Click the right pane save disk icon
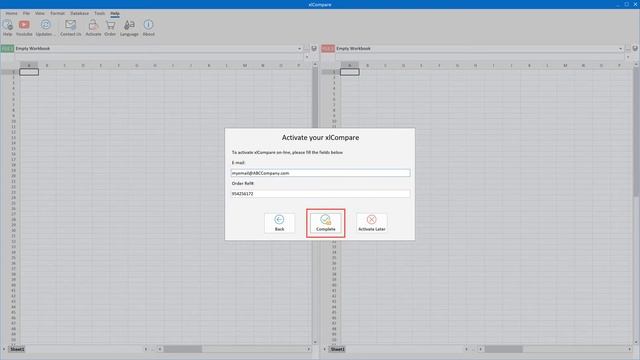Viewport: 640px width, 360px height. tap(635, 49)
